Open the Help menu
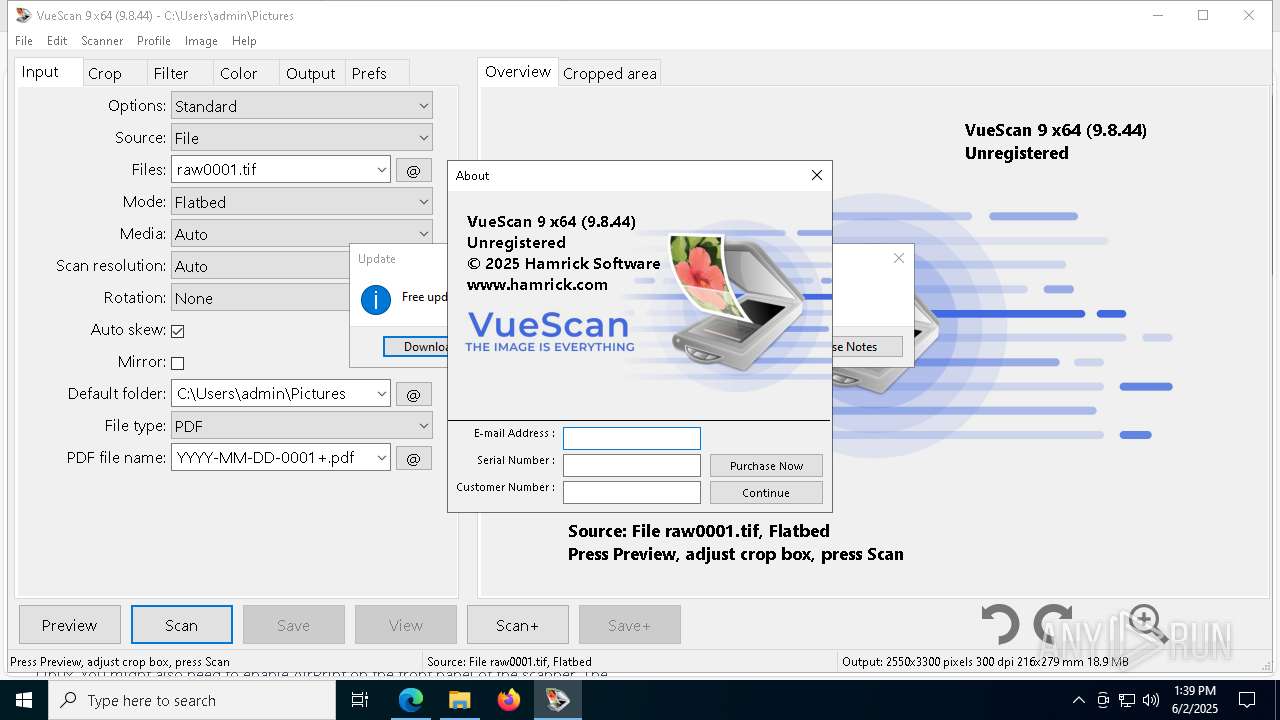This screenshot has height=720, width=1280. pos(244,41)
